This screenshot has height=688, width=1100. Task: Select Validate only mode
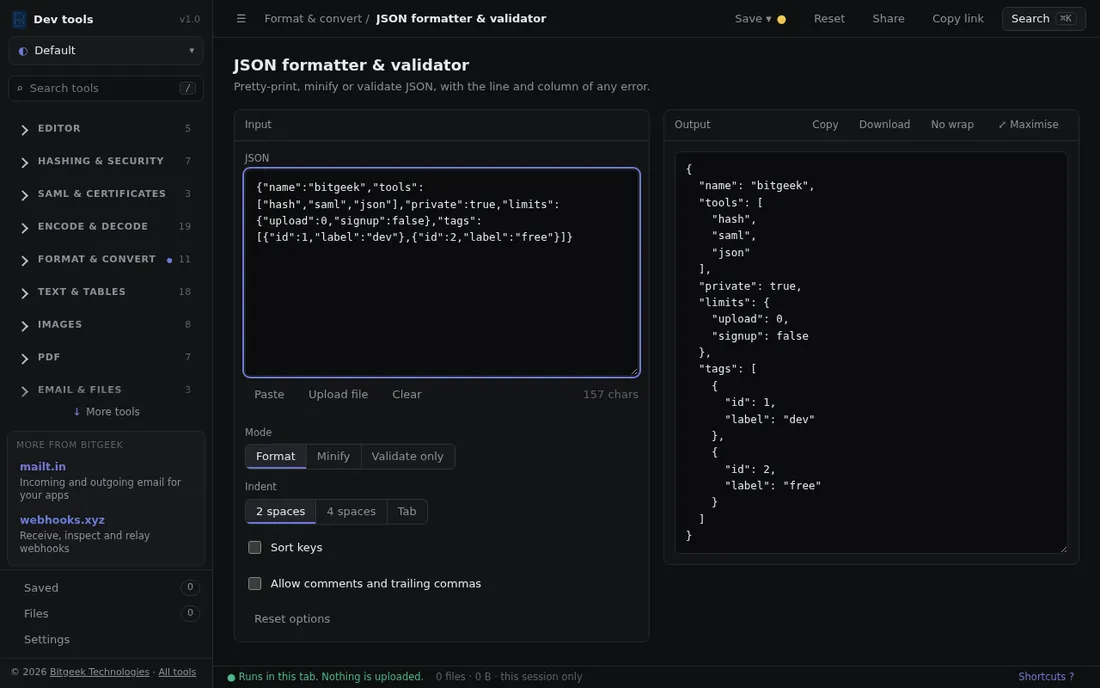[408, 457]
